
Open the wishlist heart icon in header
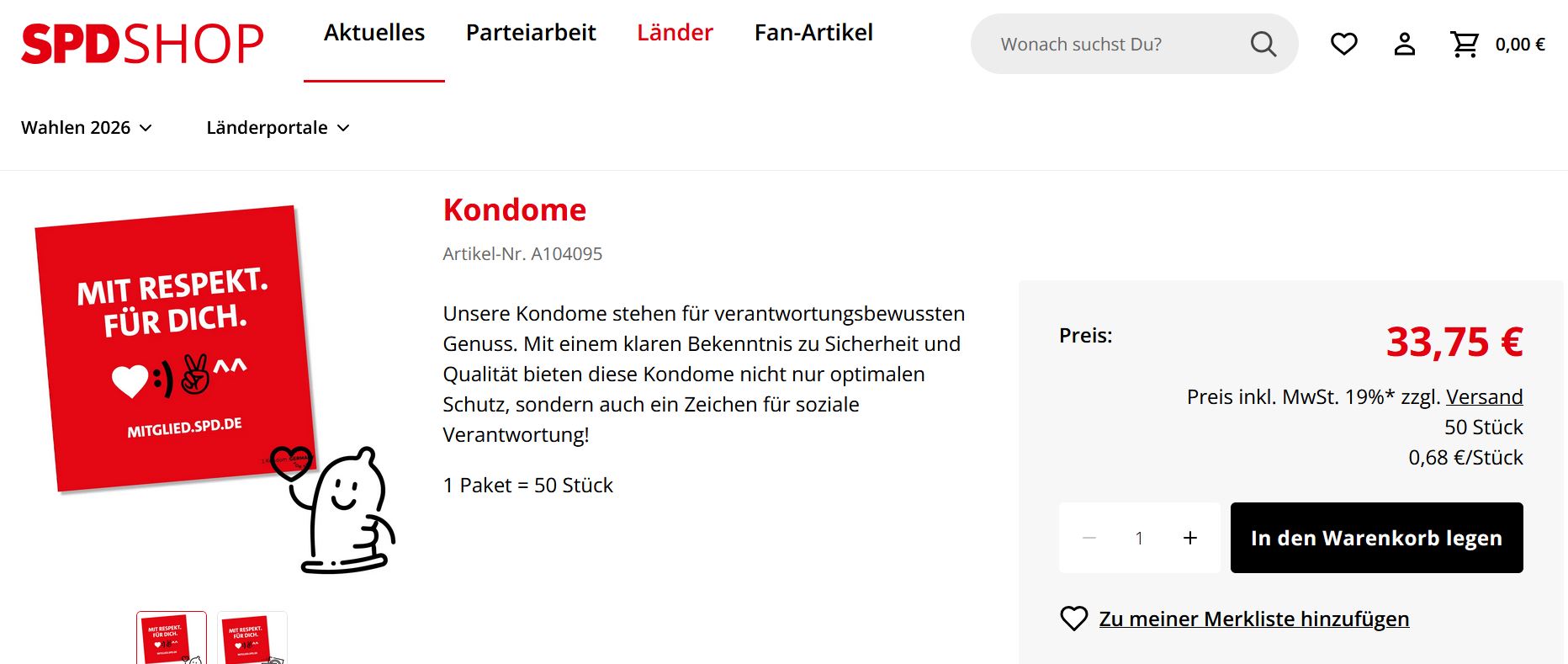1343,44
